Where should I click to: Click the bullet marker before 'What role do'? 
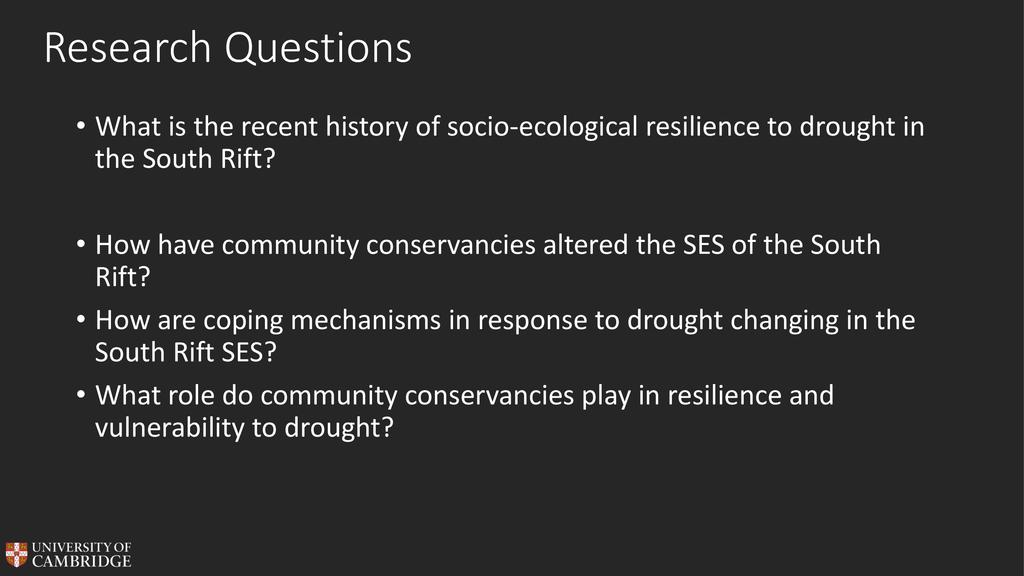(x=81, y=396)
